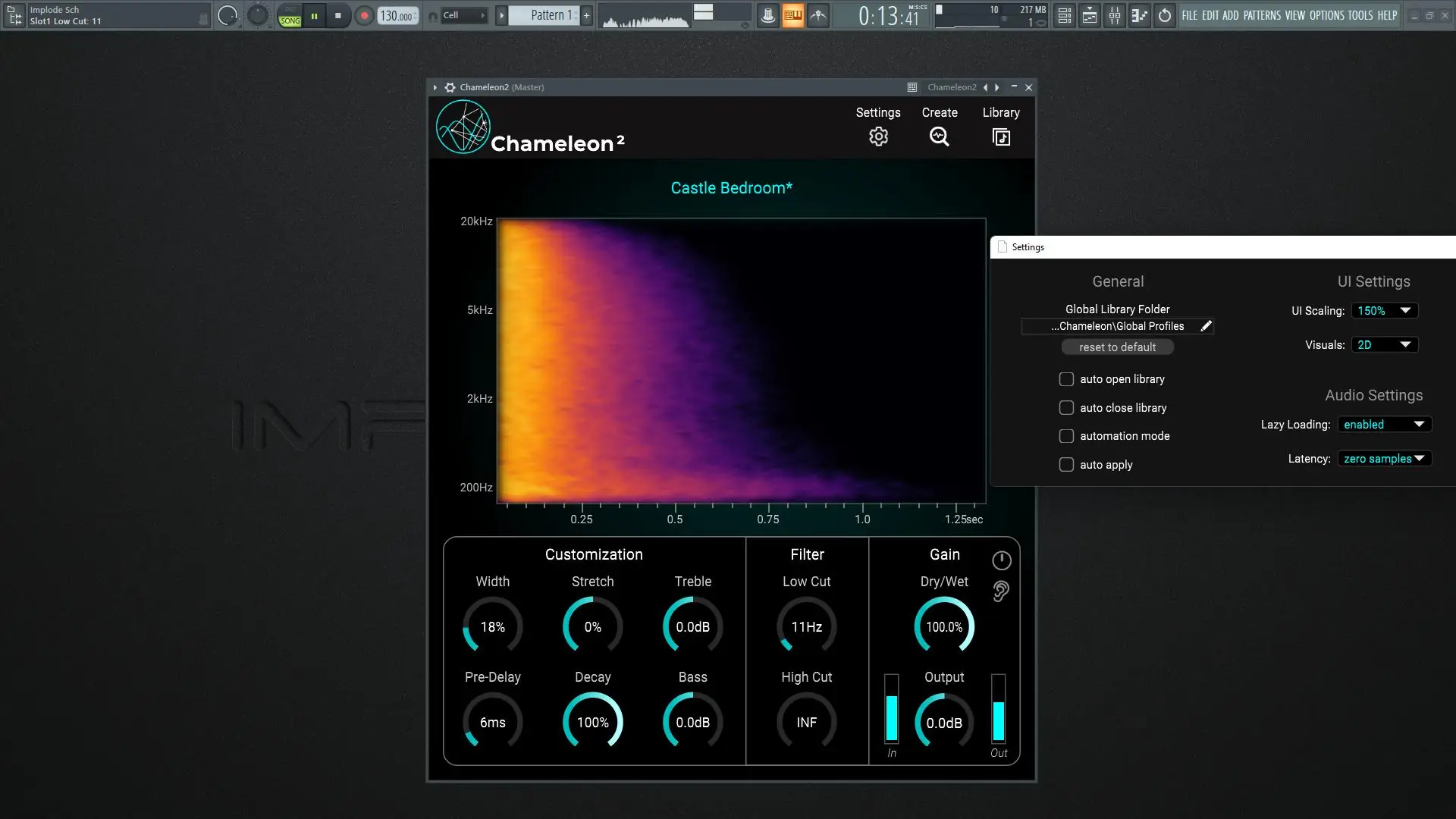Edit Global Library Folder with pencil icon

coord(1206,326)
